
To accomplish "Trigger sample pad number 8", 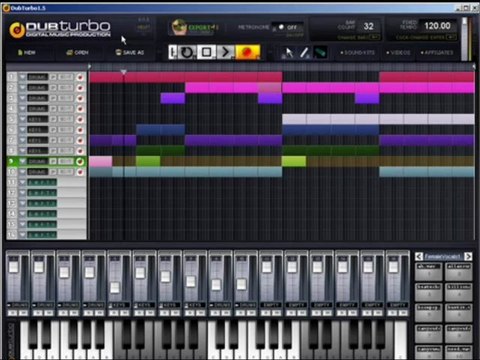I will point(459,334).
